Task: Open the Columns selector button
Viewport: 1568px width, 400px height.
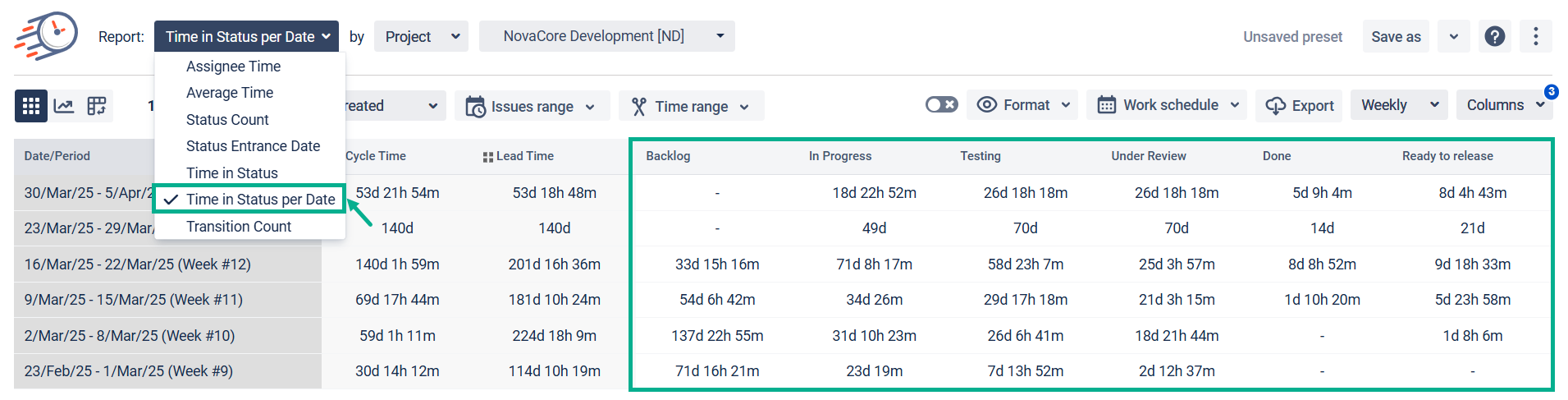Action: (x=1503, y=105)
